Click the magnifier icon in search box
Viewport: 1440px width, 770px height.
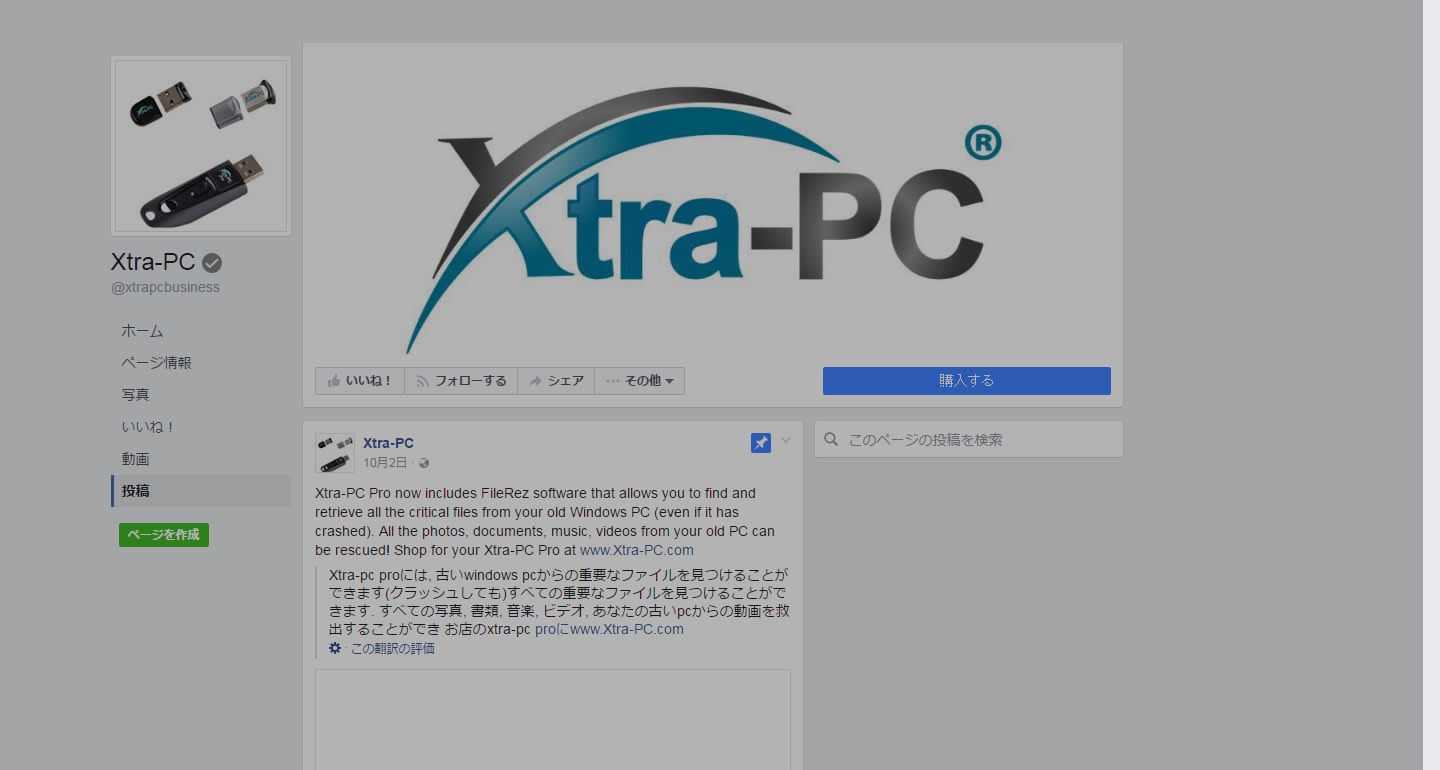click(831, 440)
